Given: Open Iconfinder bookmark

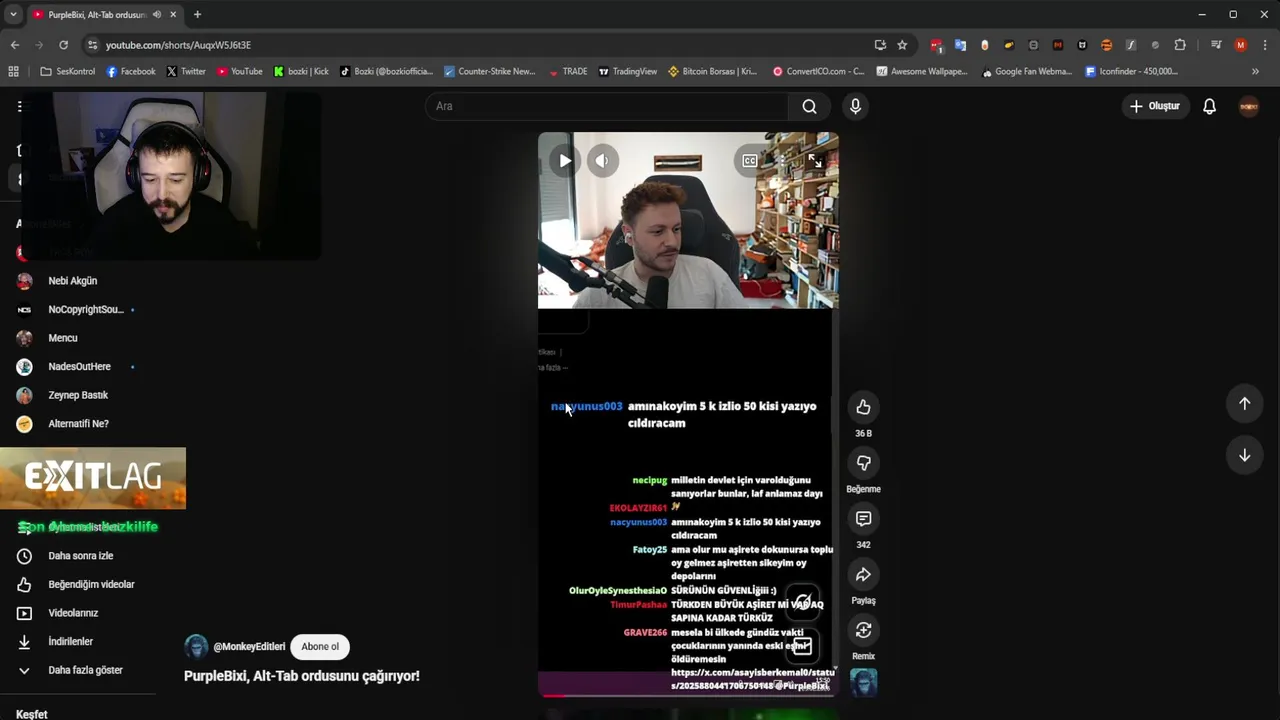Looking at the screenshot, I should (1132, 71).
